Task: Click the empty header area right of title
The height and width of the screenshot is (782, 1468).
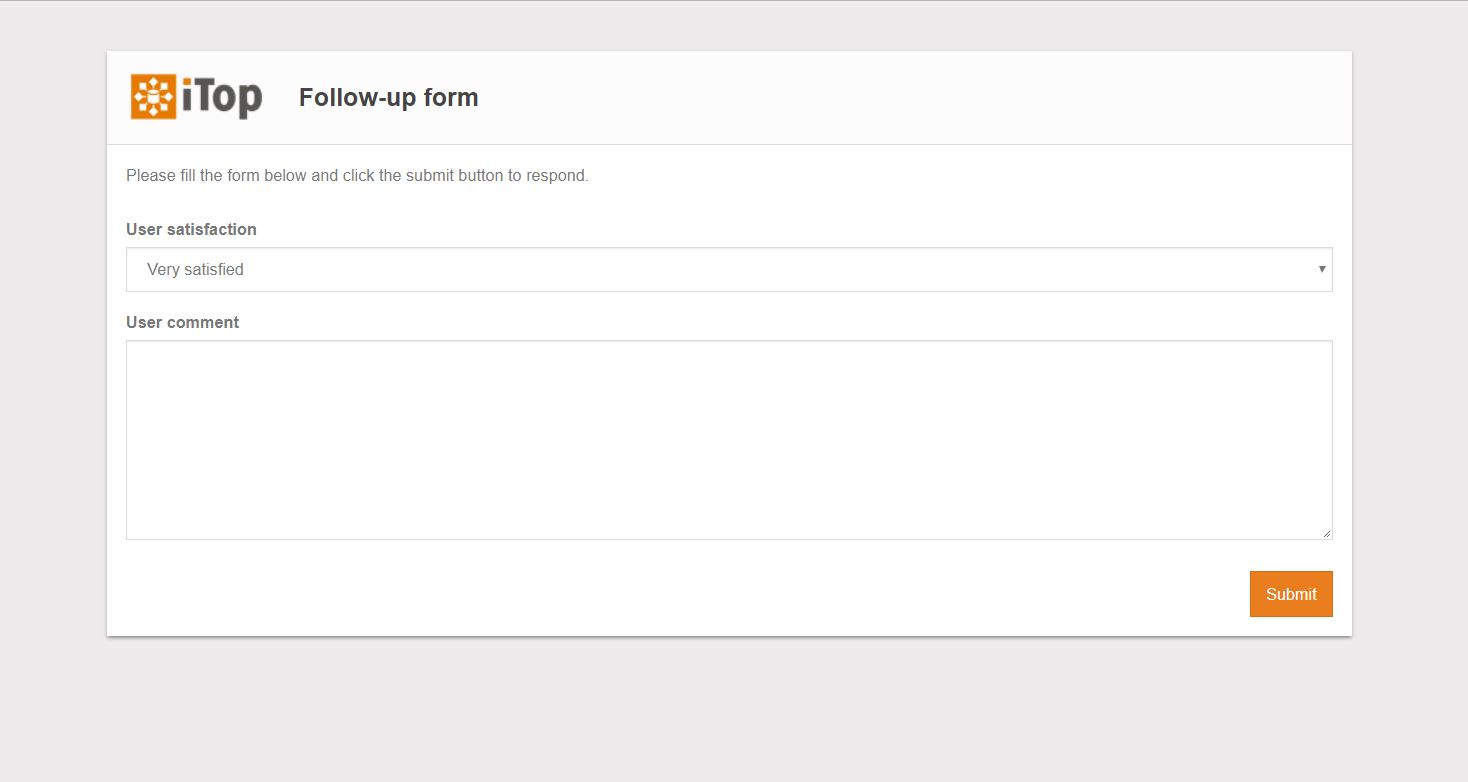Action: (x=900, y=98)
